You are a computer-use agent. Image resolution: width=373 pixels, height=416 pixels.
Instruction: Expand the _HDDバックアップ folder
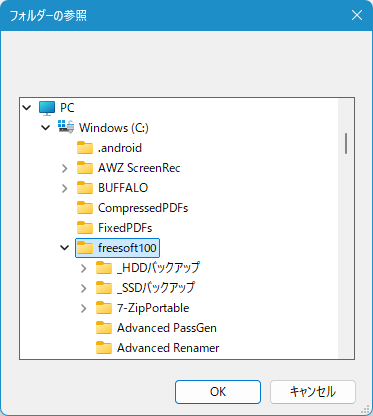click(x=84, y=268)
